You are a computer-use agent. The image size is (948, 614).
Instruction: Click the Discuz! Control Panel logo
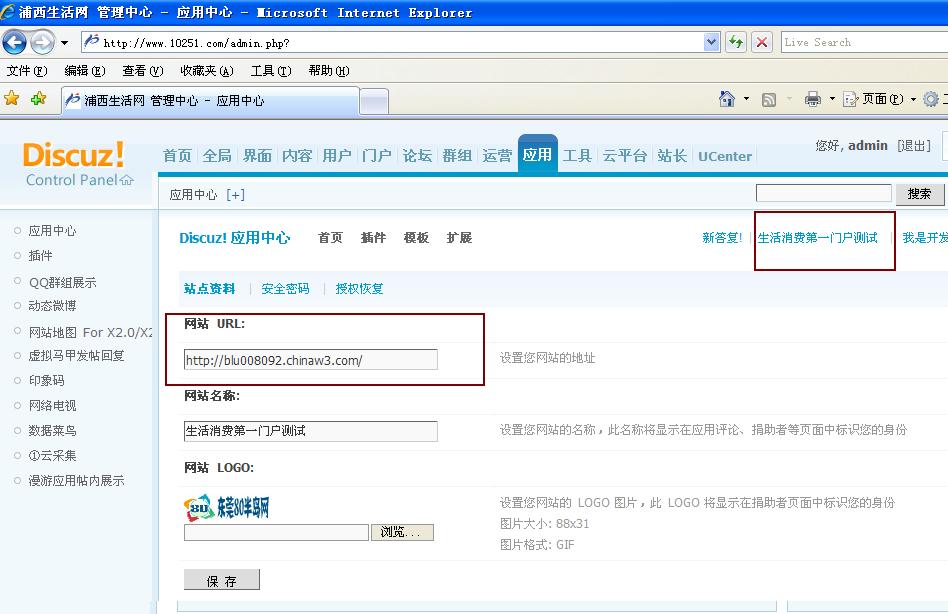pyautogui.click(x=77, y=164)
